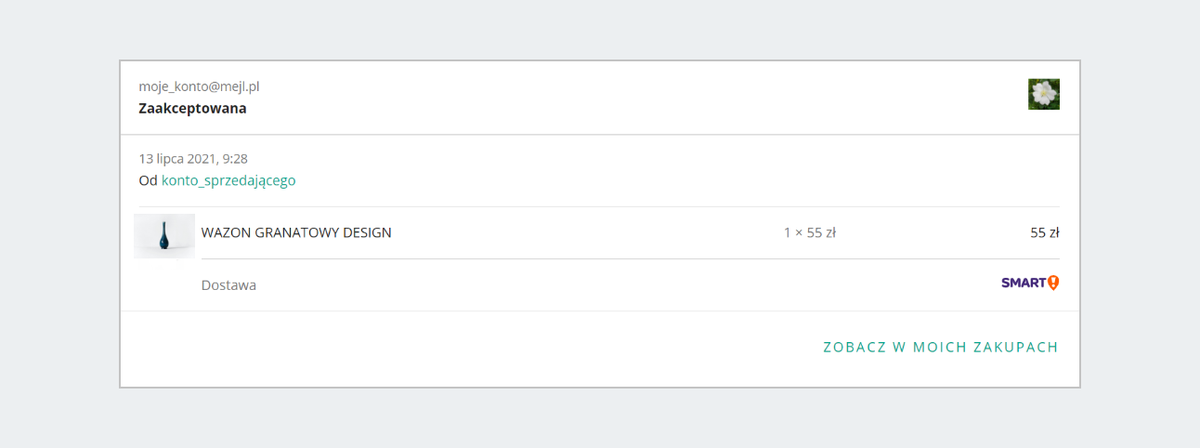The image size is (1200, 448).
Task: Click the purple SMART delivery logo
Action: (x=1023, y=284)
